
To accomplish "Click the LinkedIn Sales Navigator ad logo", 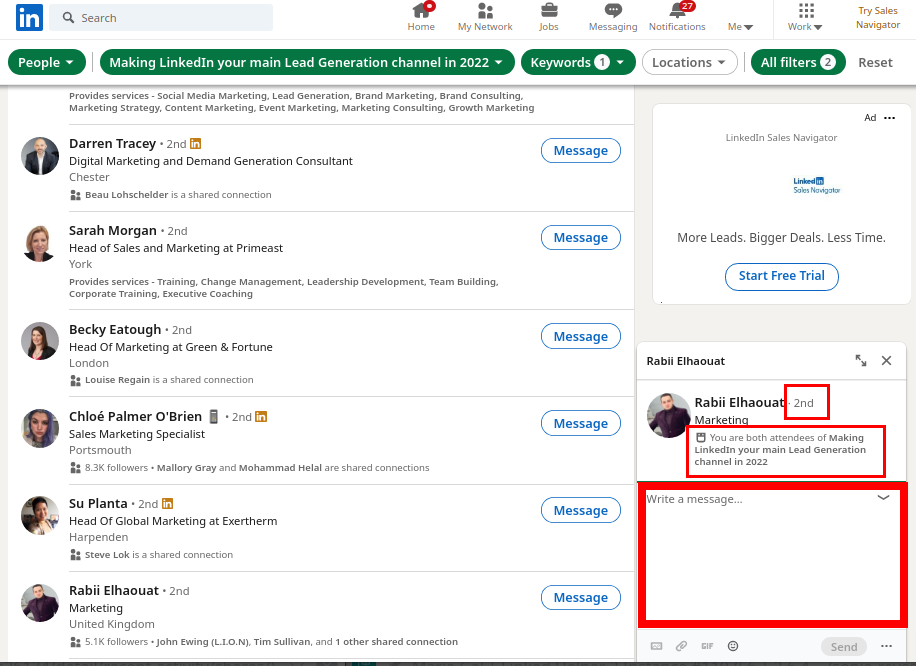I will coord(817,185).
